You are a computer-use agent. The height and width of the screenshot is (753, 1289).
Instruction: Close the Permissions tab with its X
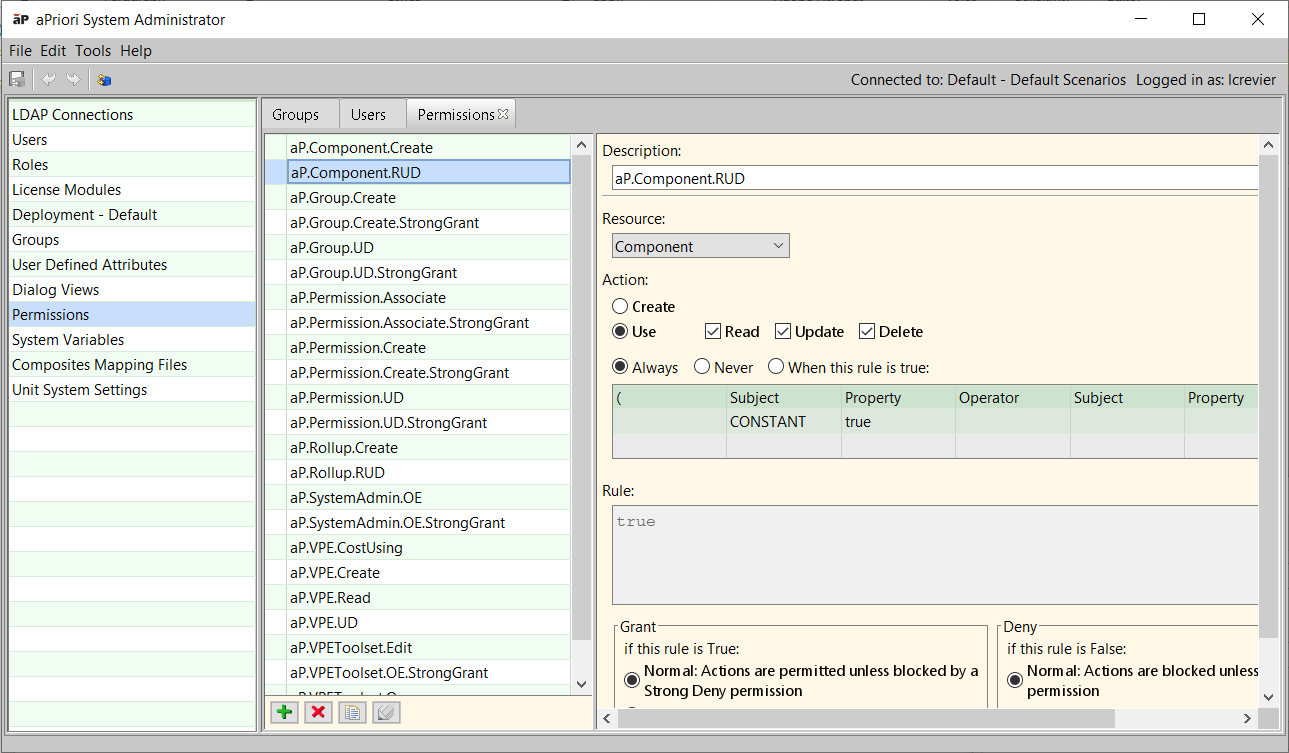tap(503, 114)
